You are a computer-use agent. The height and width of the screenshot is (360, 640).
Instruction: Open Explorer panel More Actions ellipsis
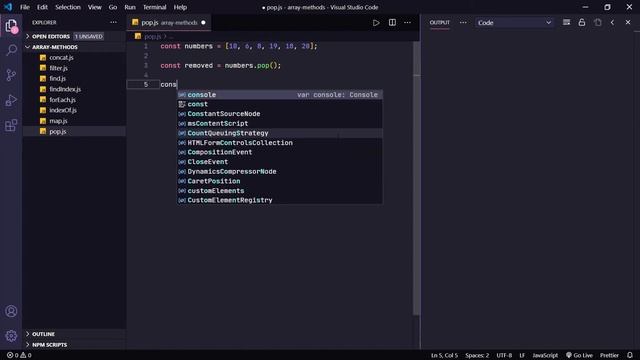tap(113, 22)
